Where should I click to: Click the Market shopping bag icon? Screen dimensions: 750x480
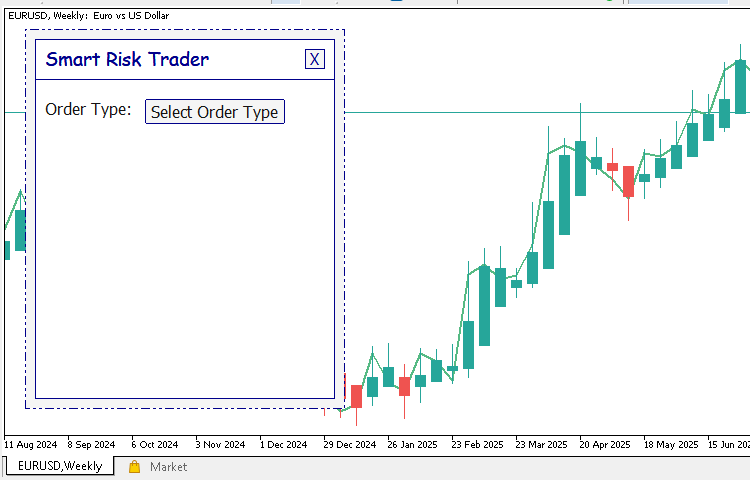(x=134, y=467)
